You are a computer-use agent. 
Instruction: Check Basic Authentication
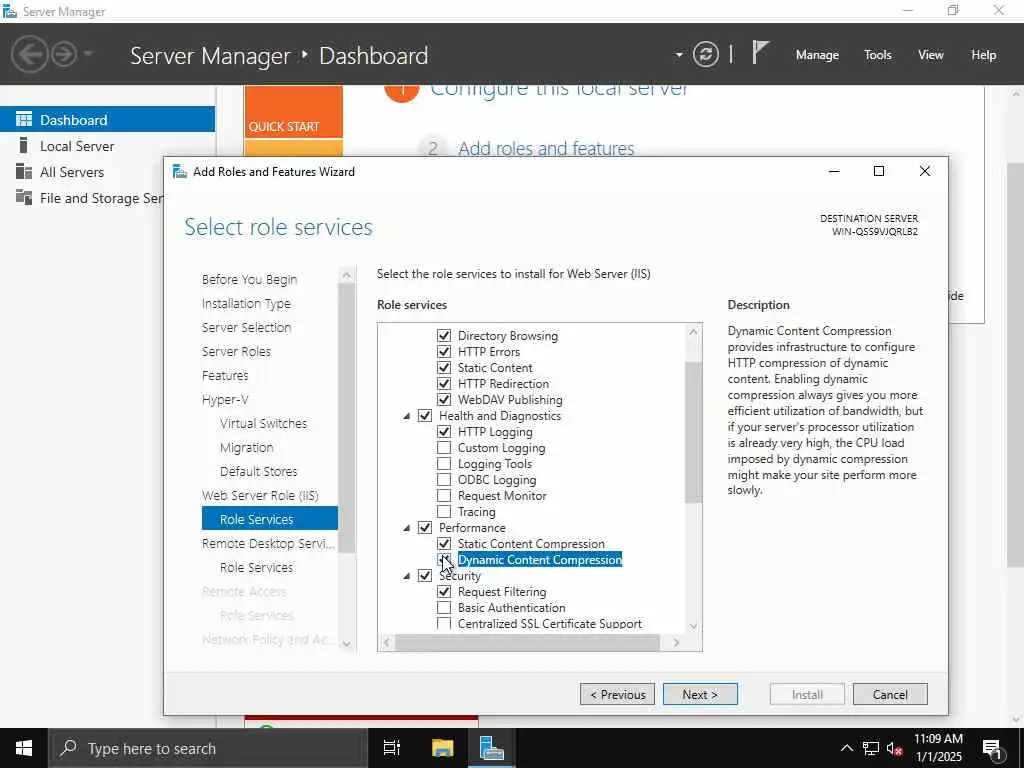444,607
